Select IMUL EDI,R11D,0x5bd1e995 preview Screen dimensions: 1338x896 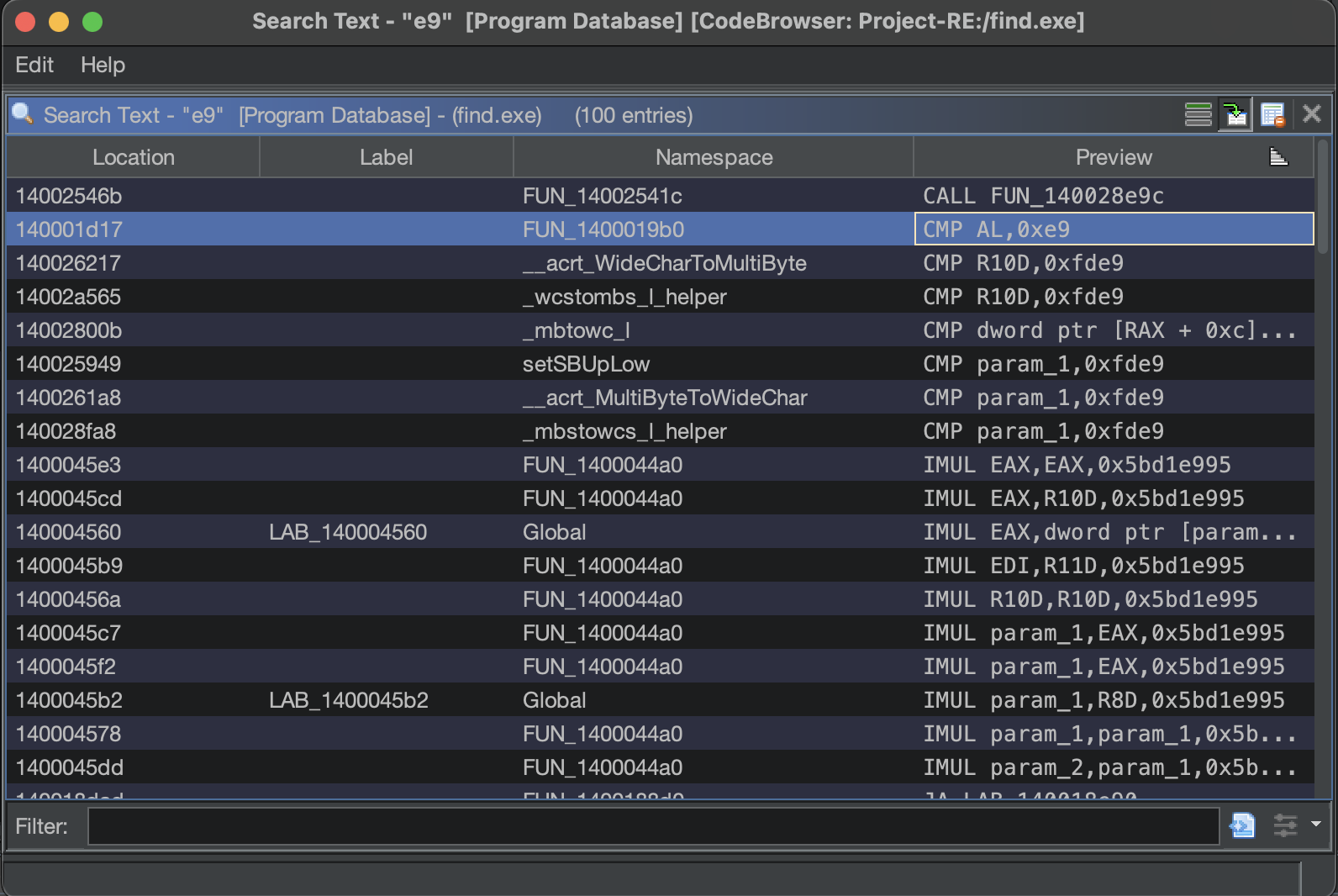click(x=1083, y=566)
